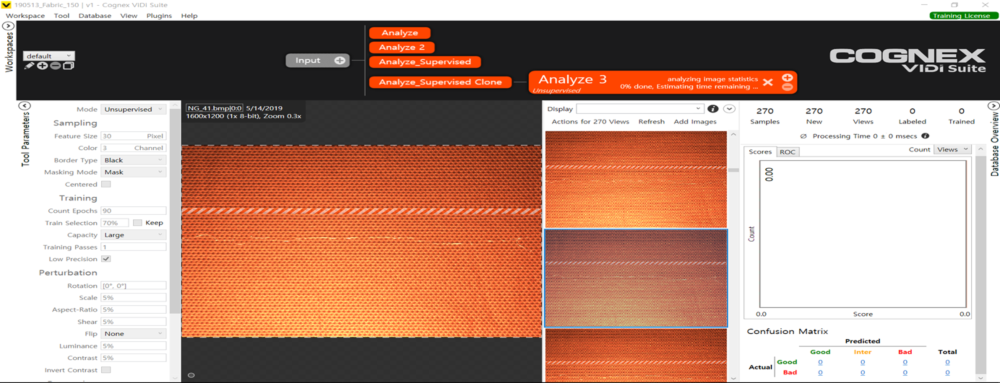Open the Database menu

95,15
